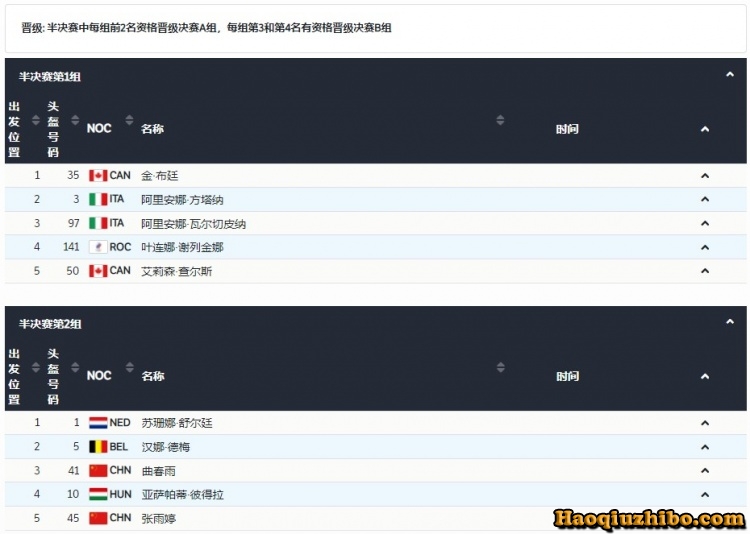This screenshot has height=534, width=750.
Task: Expand row details for 艾莉森·查尔斯
Action: tap(705, 271)
